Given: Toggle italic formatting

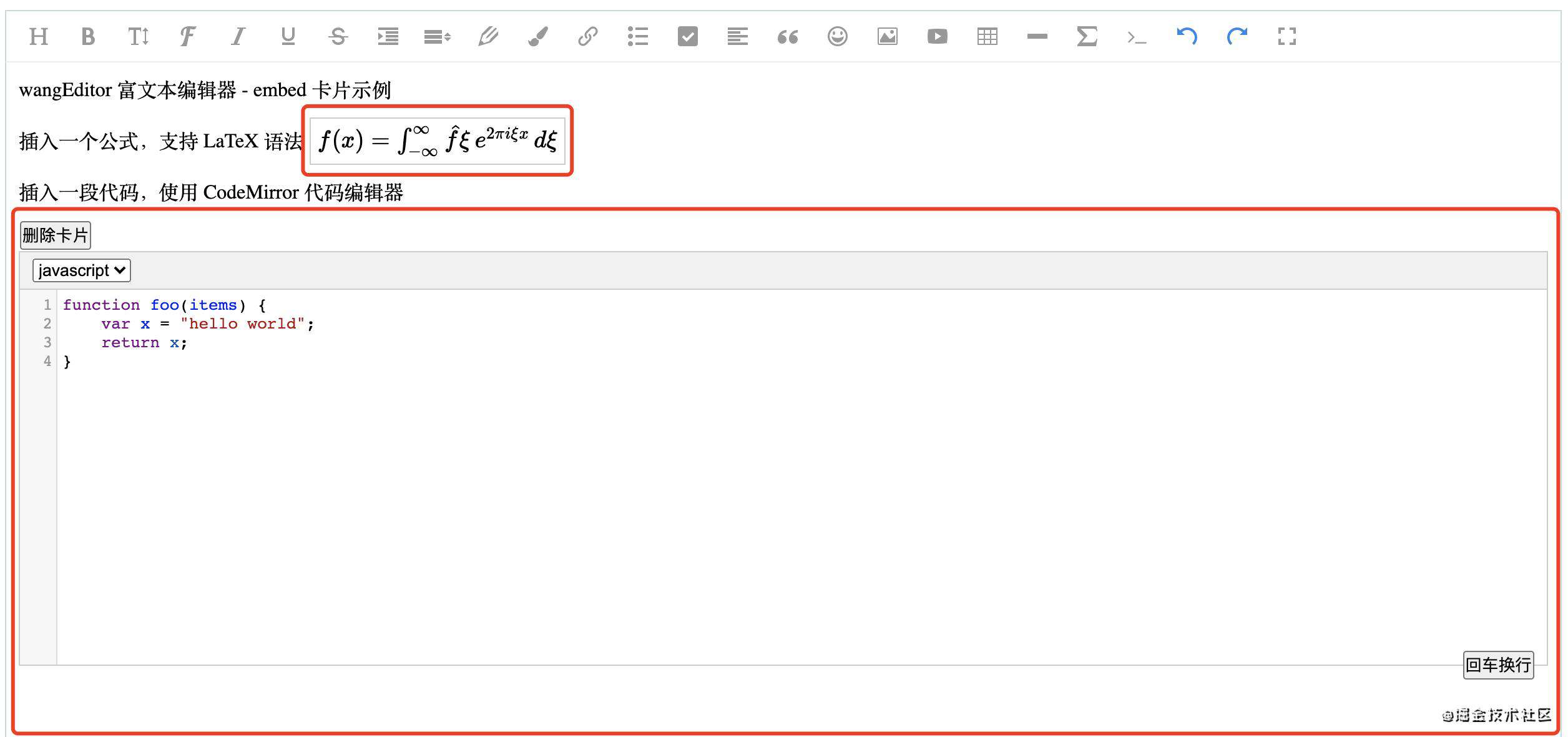Looking at the screenshot, I should (238, 36).
